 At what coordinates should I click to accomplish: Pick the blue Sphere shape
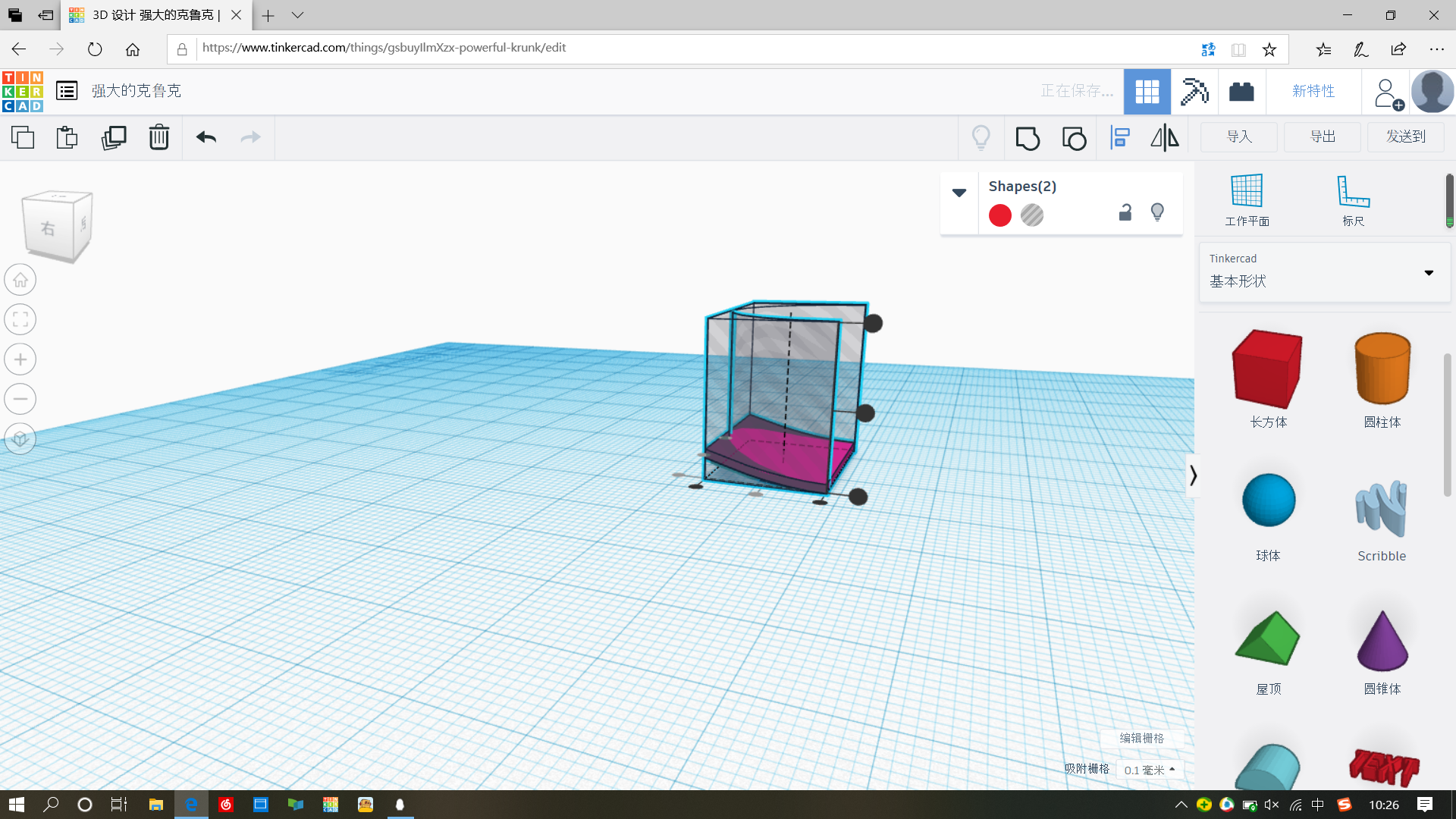(1269, 500)
